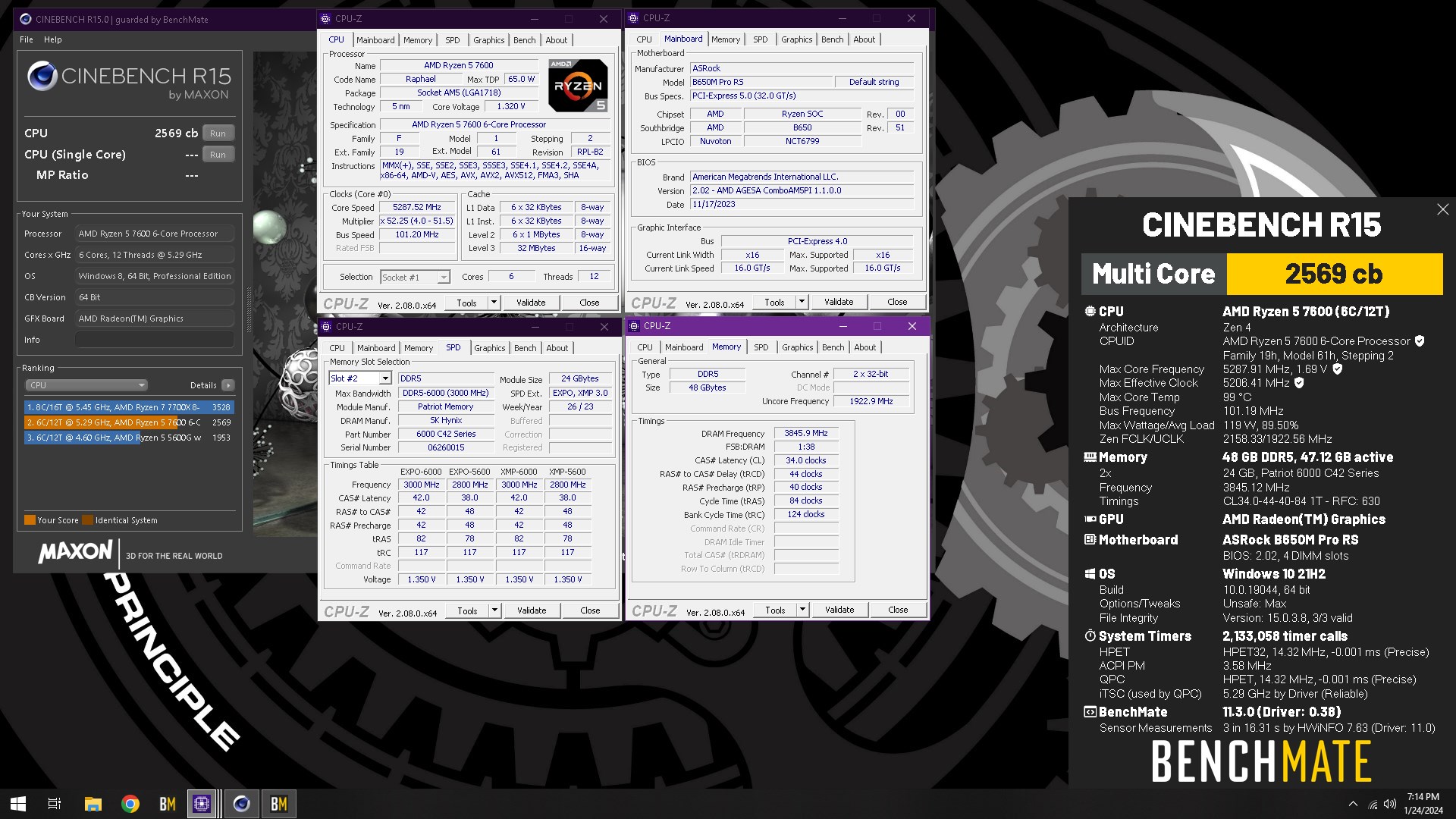Click Close in CPU-Z CPU window
Screen dimensions: 1456x819
pyautogui.click(x=589, y=303)
